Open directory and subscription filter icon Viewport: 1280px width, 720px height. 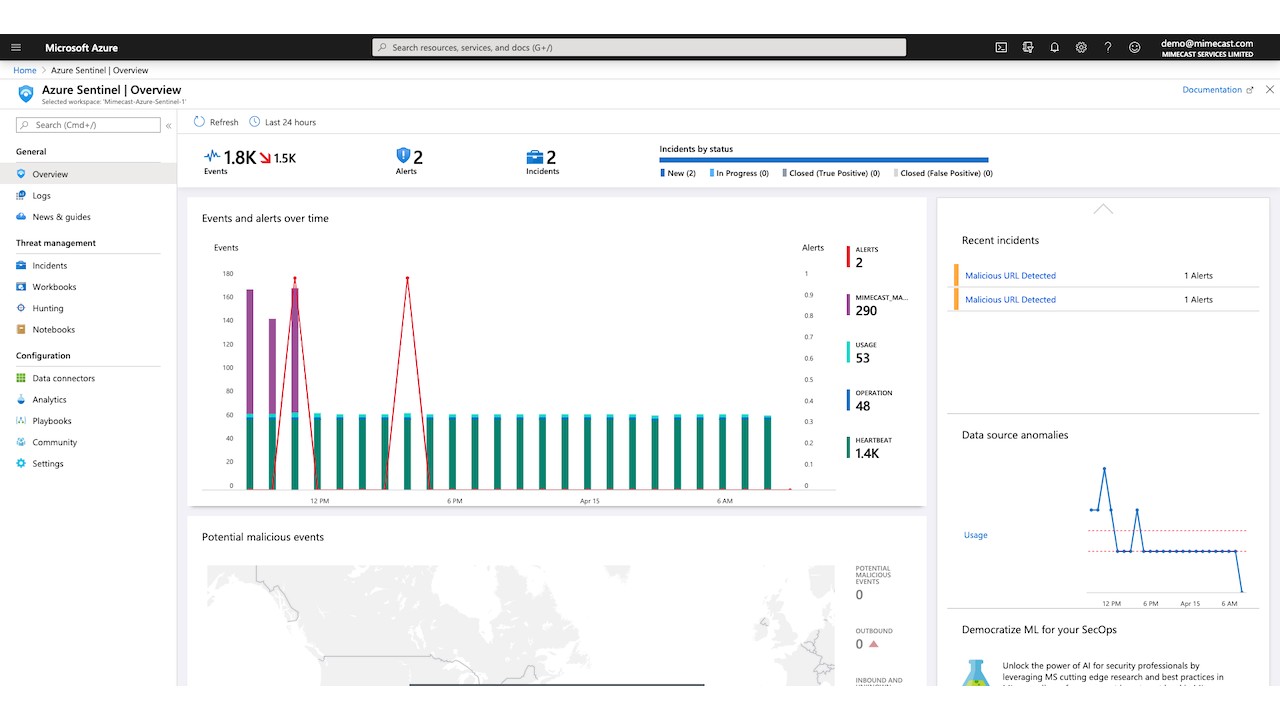tap(1028, 47)
